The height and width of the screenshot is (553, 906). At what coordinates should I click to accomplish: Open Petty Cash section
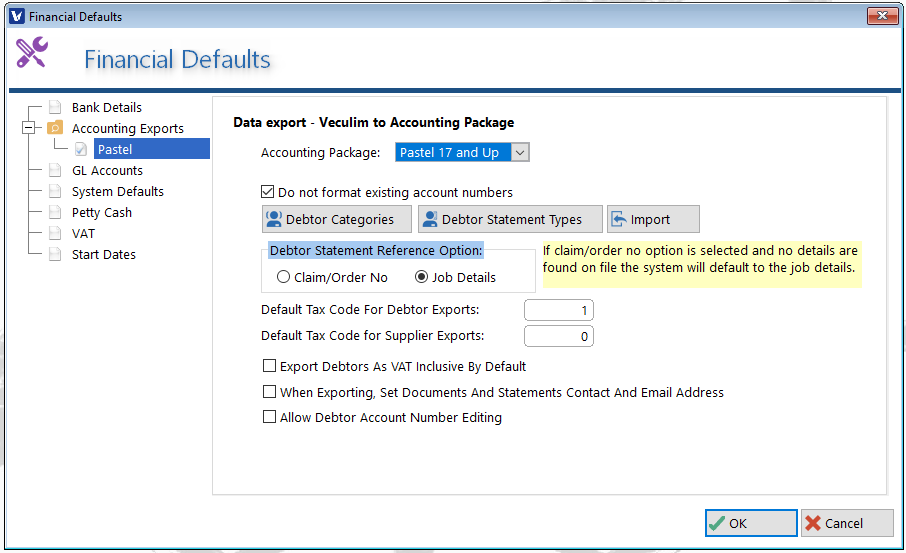point(102,213)
